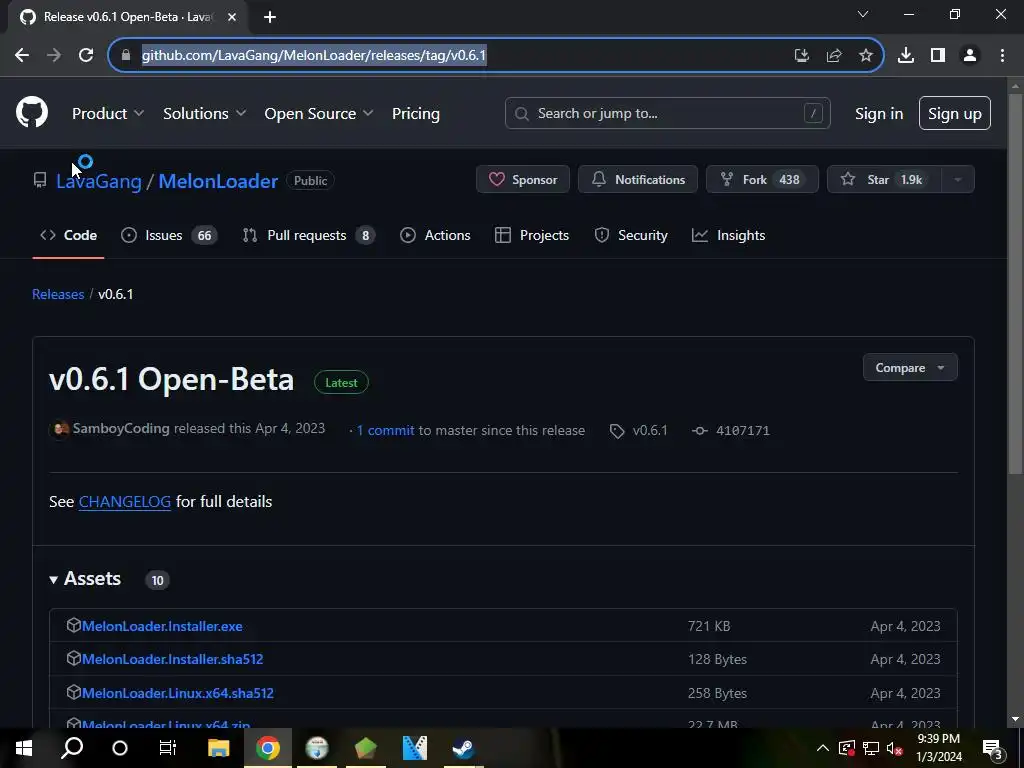
Task: Open the Security tab
Action: 631,235
